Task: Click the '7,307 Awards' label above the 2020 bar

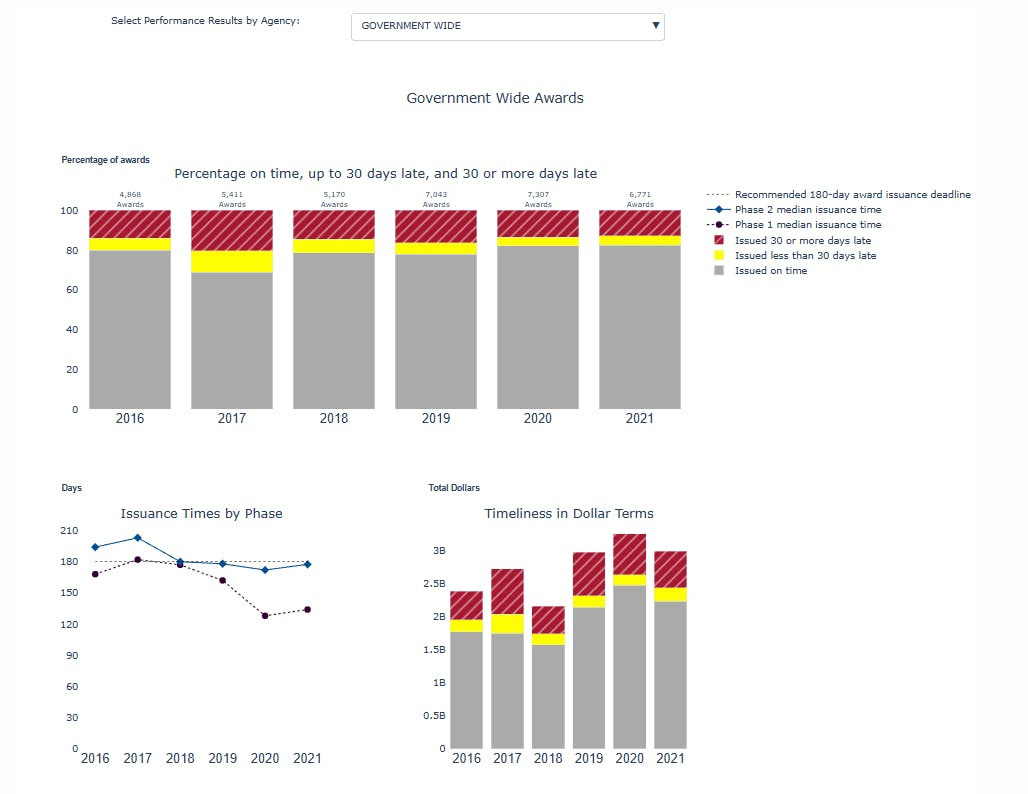Action: [x=538, y=199]
